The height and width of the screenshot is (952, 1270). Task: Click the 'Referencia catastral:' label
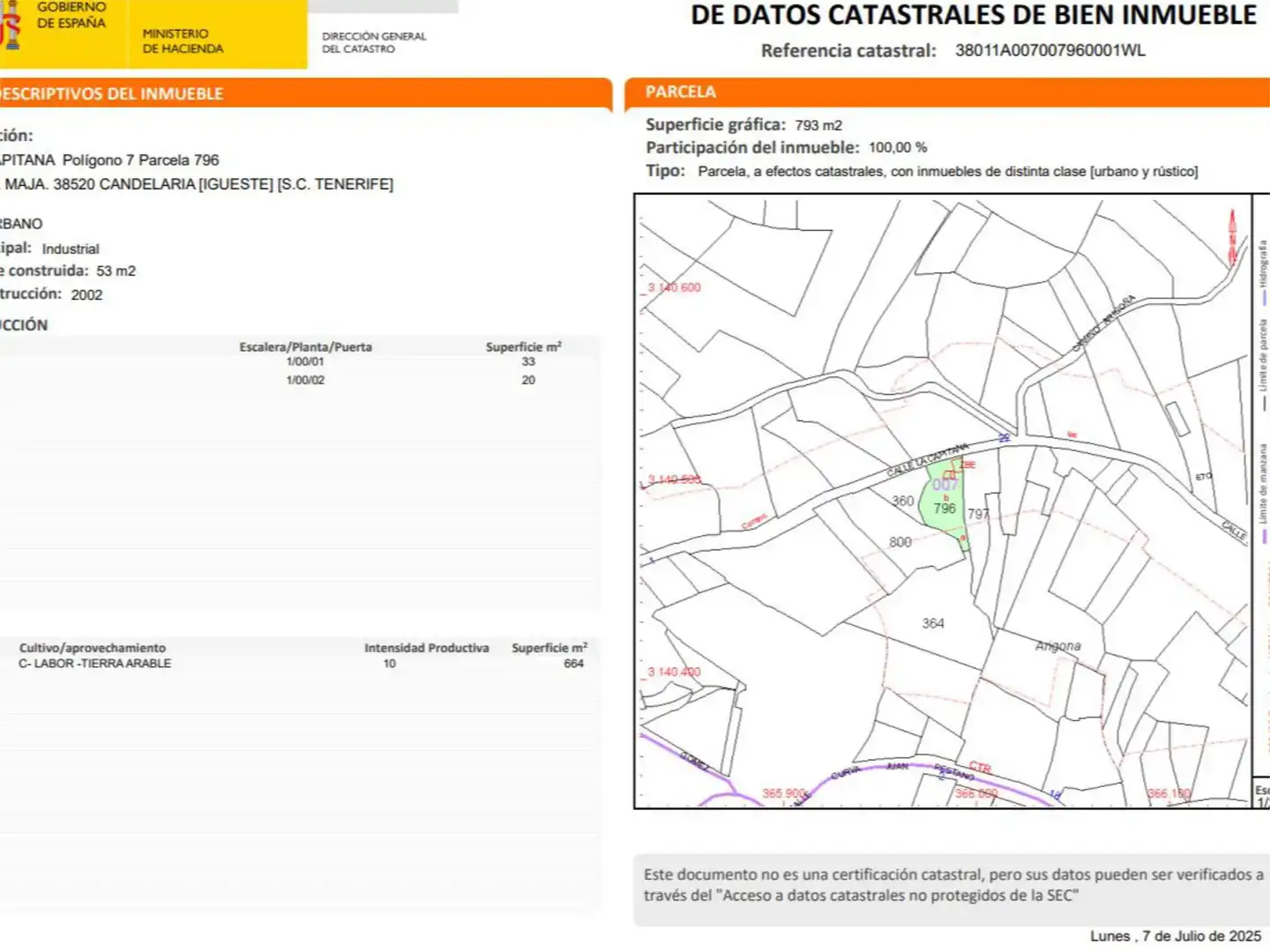pyautogui.click(x=848, y=50)
